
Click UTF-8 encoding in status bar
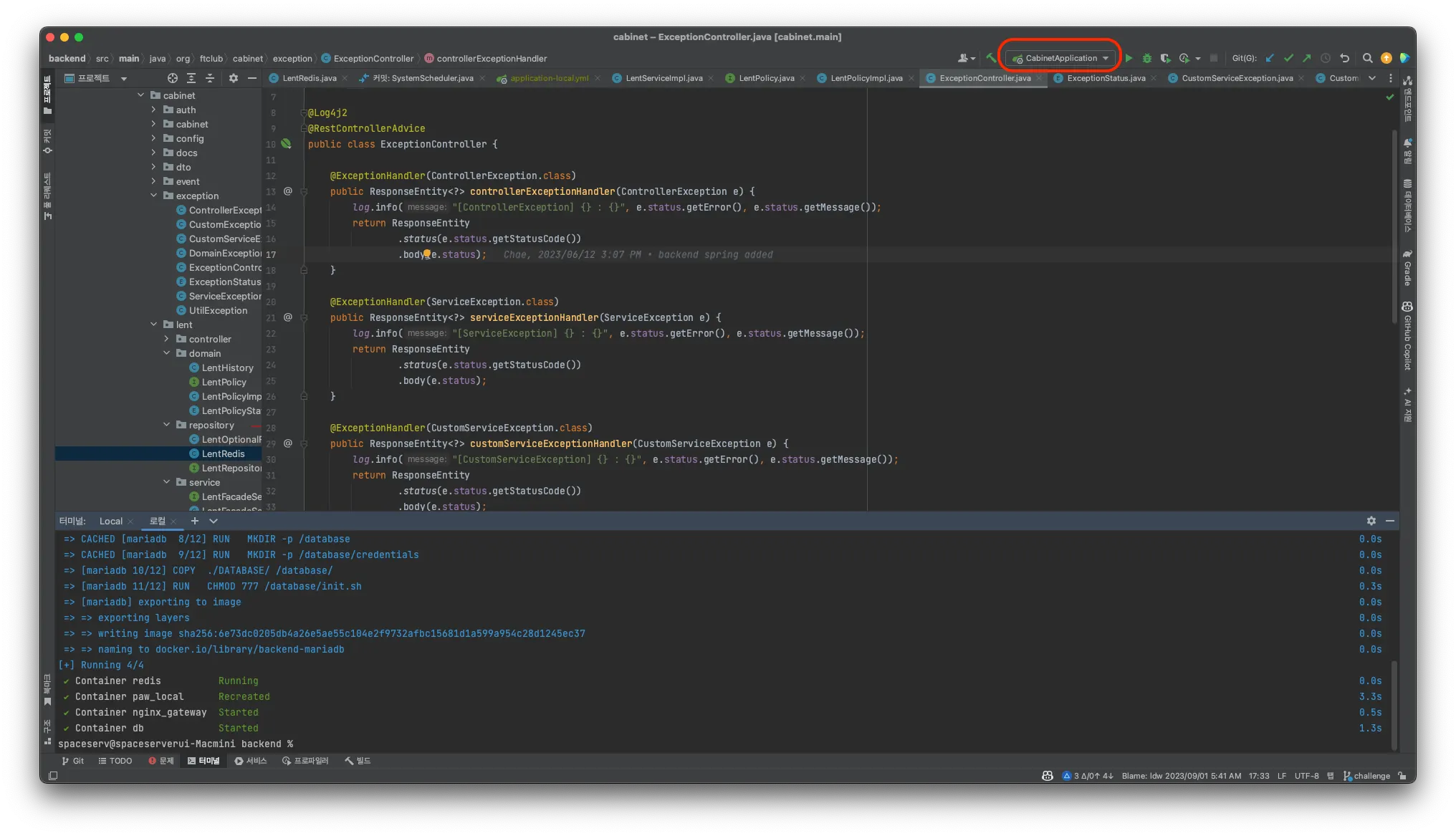1306,776
